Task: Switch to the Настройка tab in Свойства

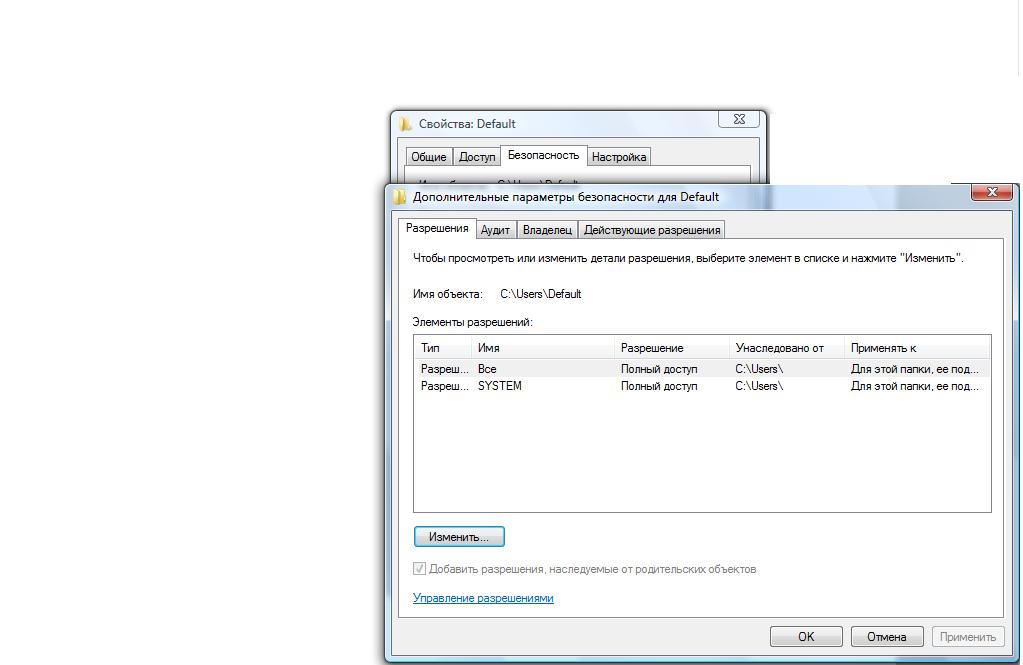Action: click(618, 157)
